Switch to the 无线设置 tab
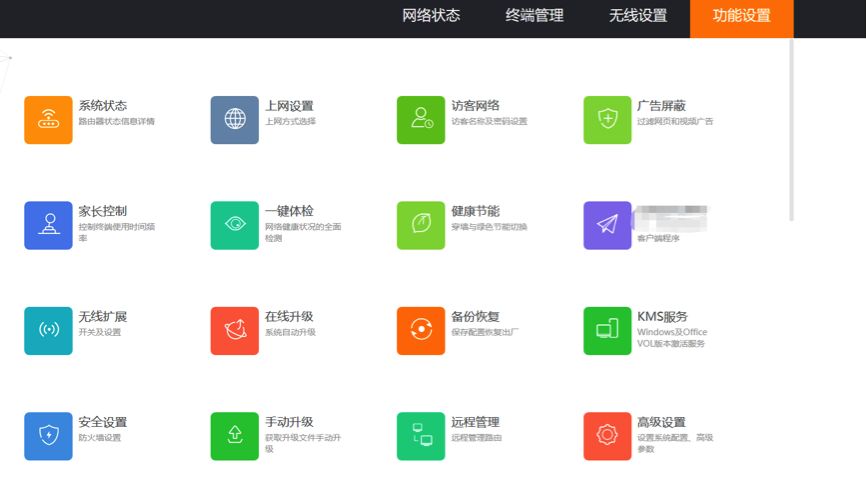The width and height of the screenshot is (866, 486). coord(638,15)
